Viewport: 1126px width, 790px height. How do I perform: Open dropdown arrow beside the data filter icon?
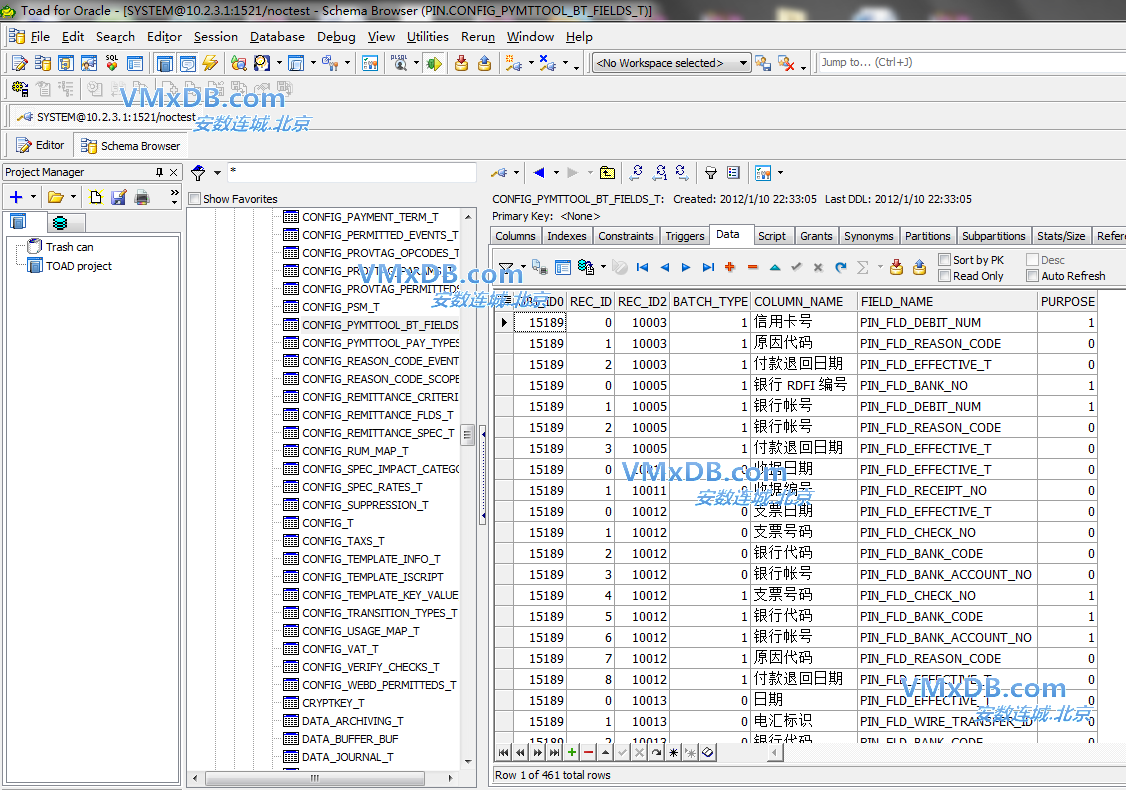tap(523, 267)
